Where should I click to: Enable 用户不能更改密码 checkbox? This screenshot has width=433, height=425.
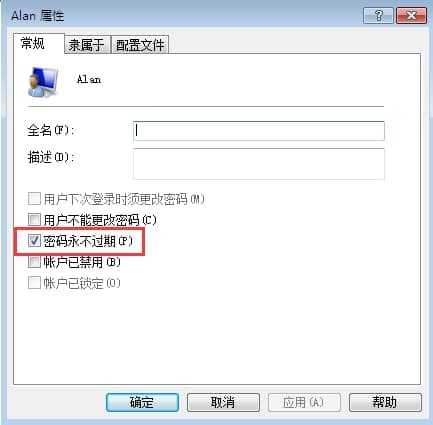point(34,220)
